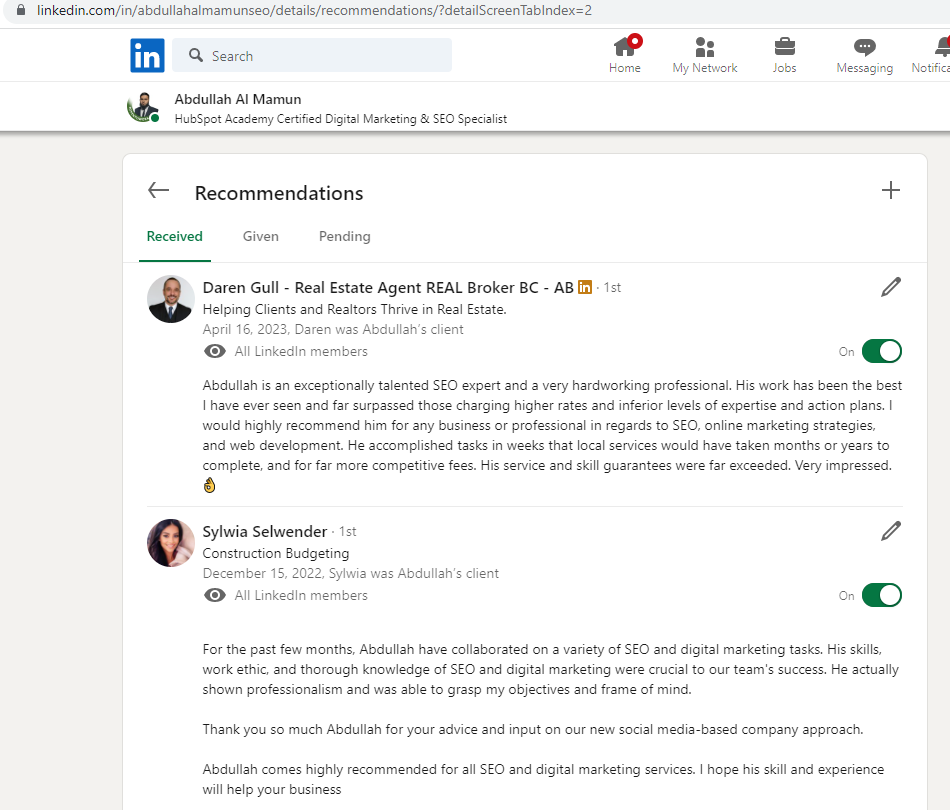Click the OK-hand emoji in Daren's recommendation

[209, 485]
